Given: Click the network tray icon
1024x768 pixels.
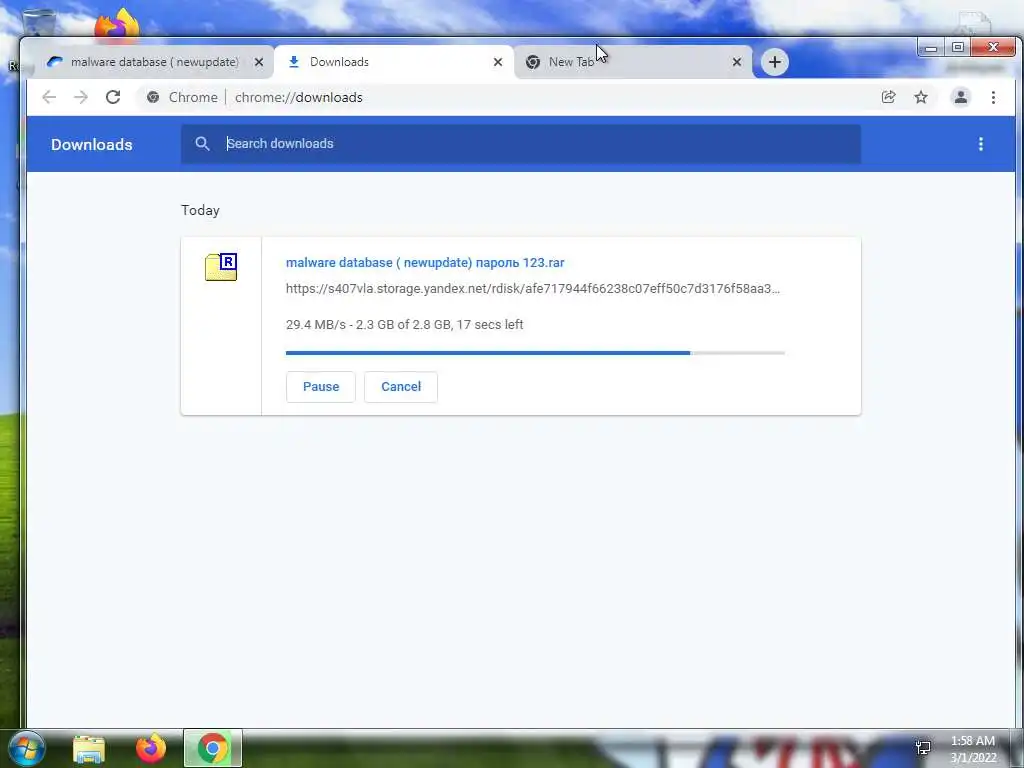Looking at the screenshot, I should (923, 748).
